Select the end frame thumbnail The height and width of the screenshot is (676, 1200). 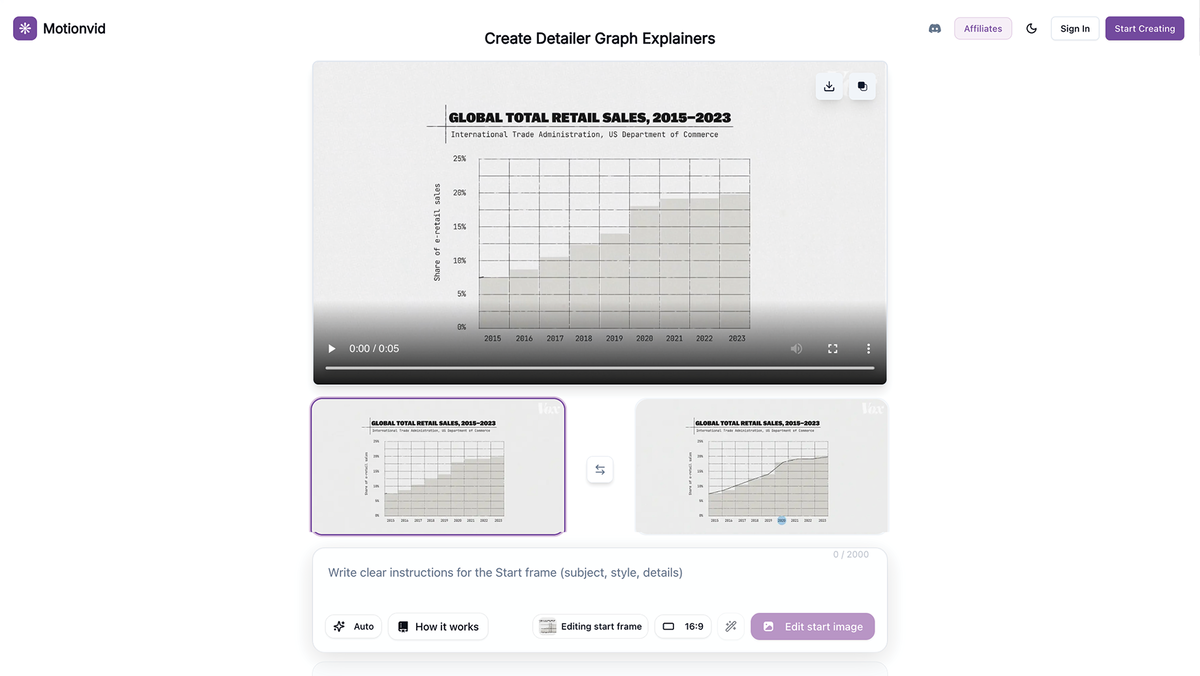[761, 466]
